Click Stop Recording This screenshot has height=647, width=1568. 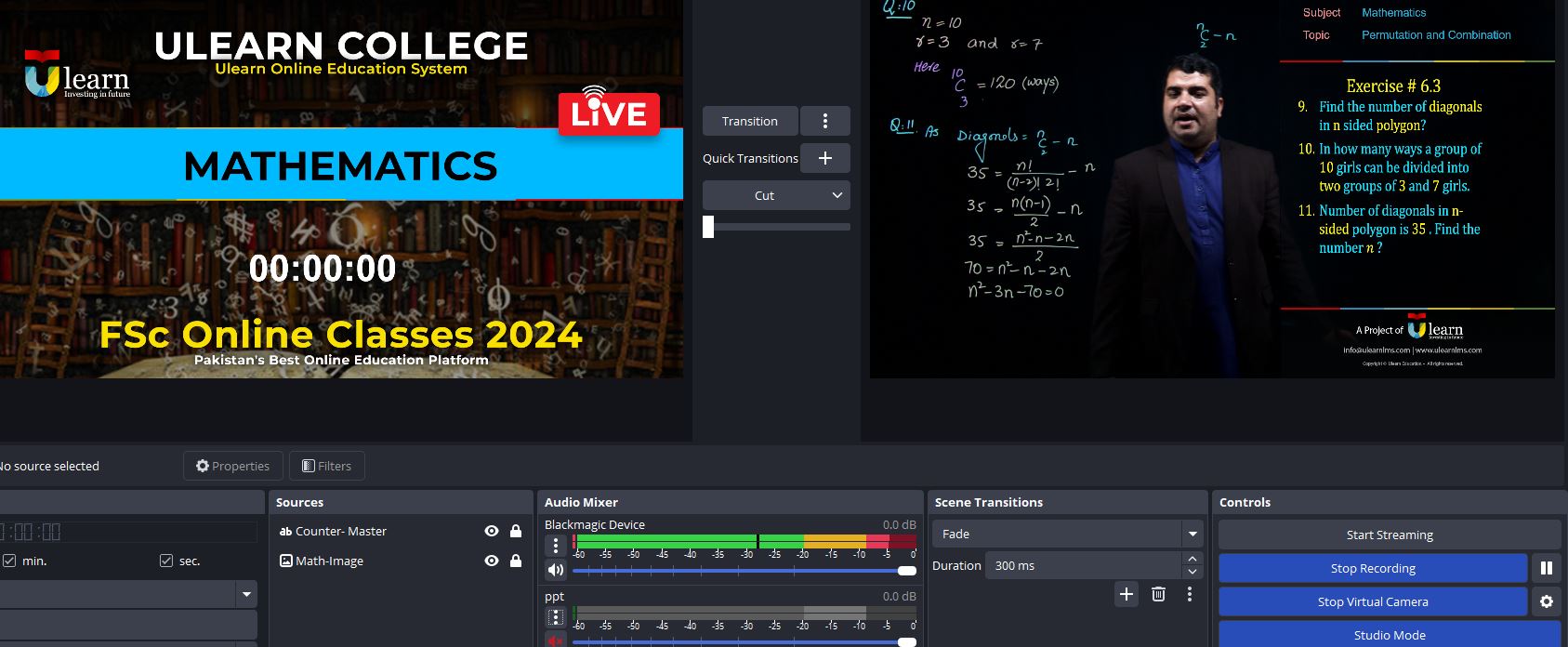[1373, 568]
